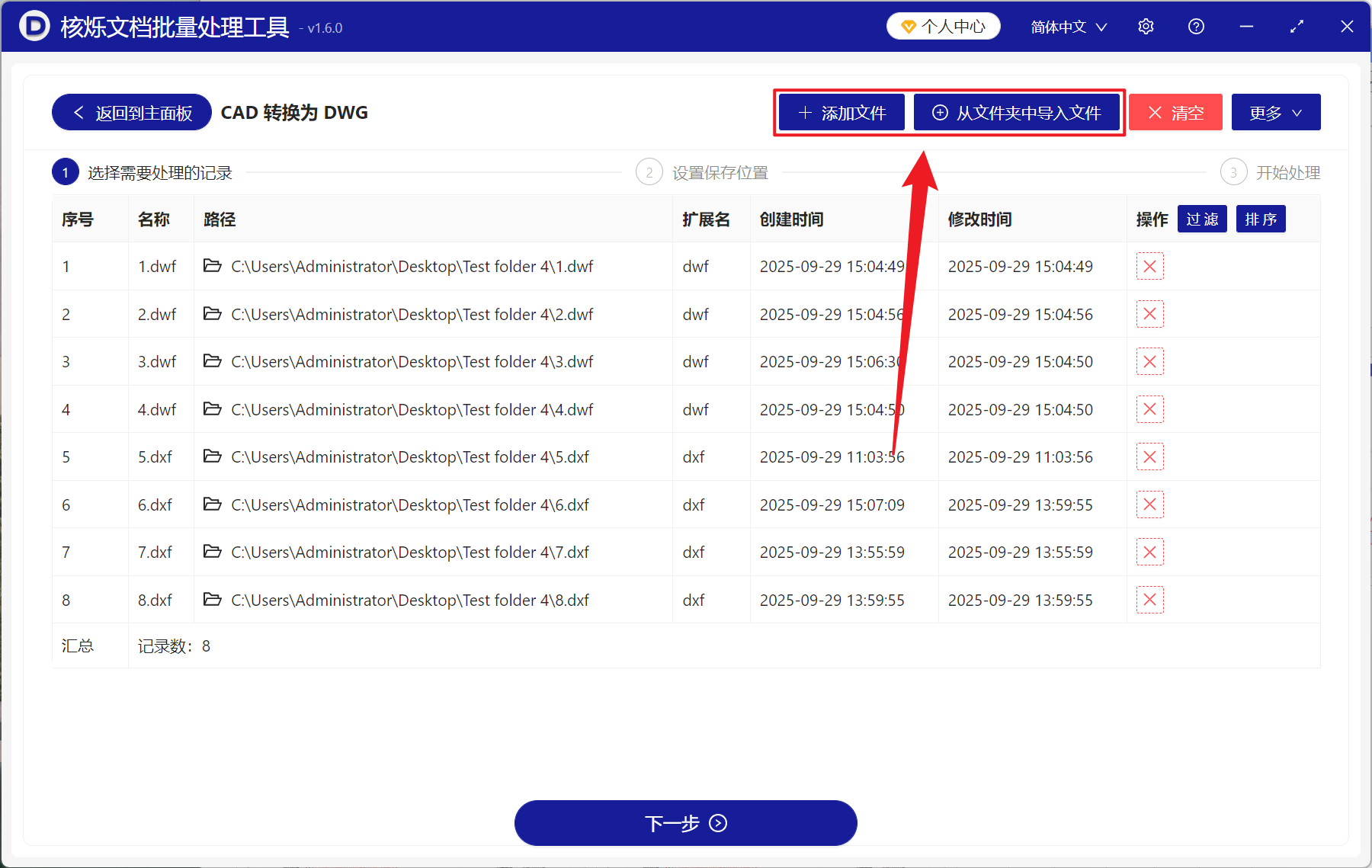Import files via 从文件夹中导入文件

click(1018, 112)
